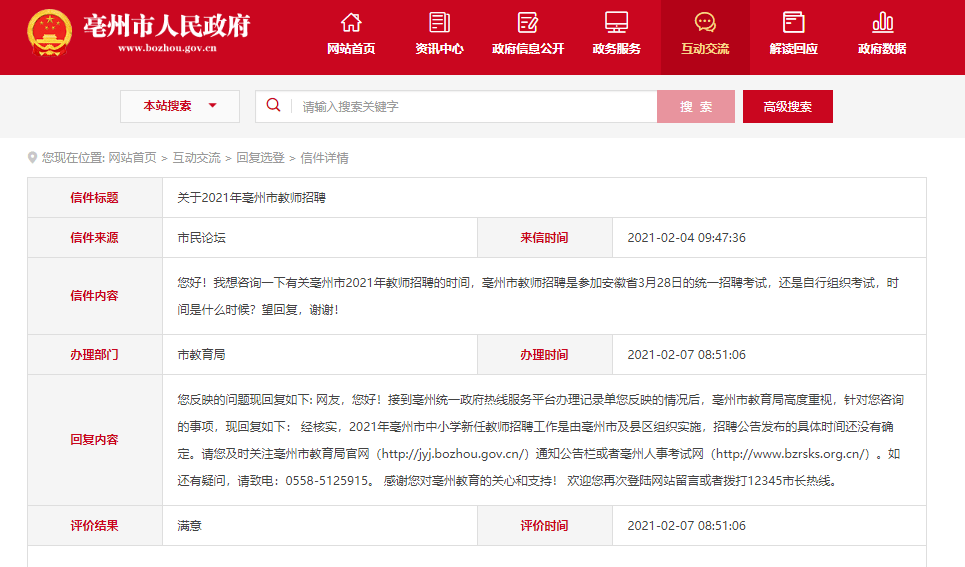Image resolution: width=965 pixels, height=567 pixels.
Task: Expand the 本站搜索 dropdown
Action: (180, 106)
